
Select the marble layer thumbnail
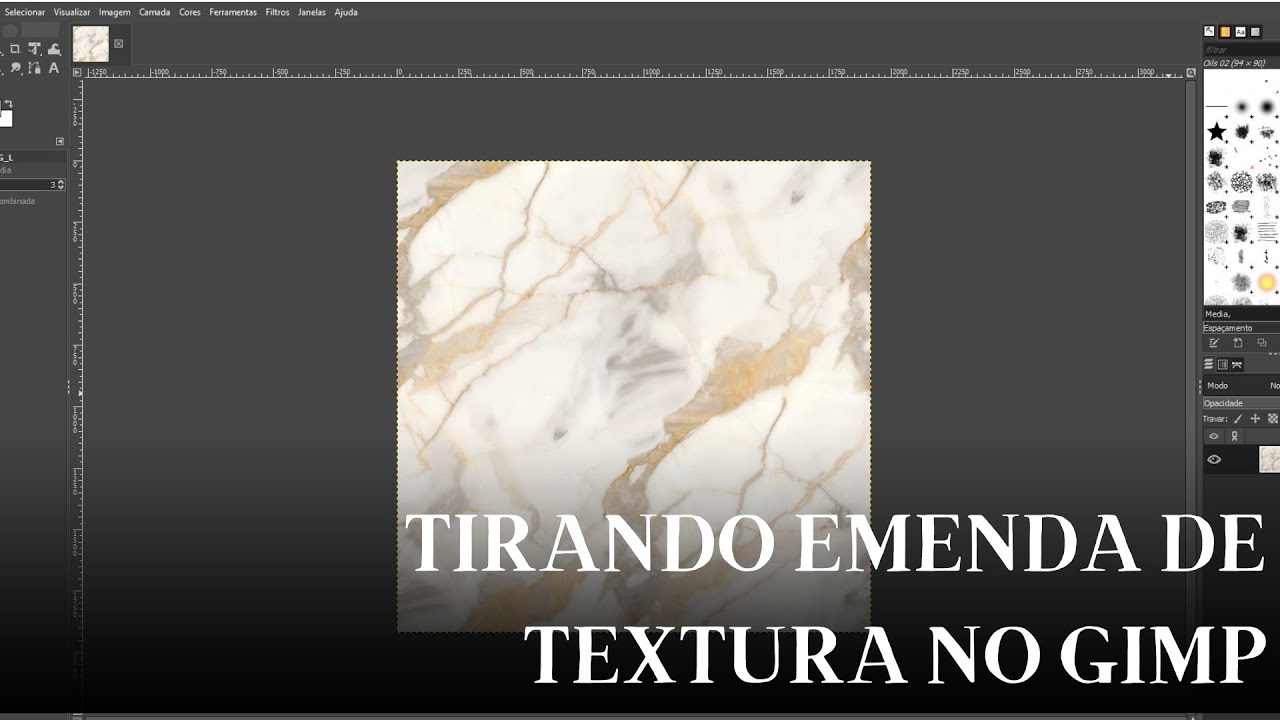click(x=1270, y=460)
